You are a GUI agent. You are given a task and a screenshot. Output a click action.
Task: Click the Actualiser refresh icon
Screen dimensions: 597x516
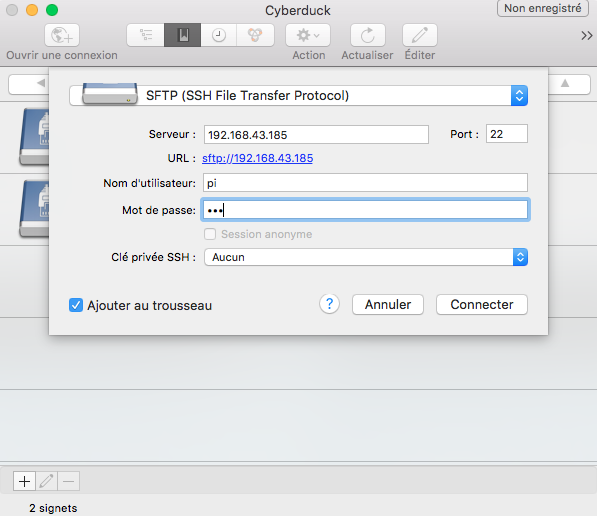[367, 35]
